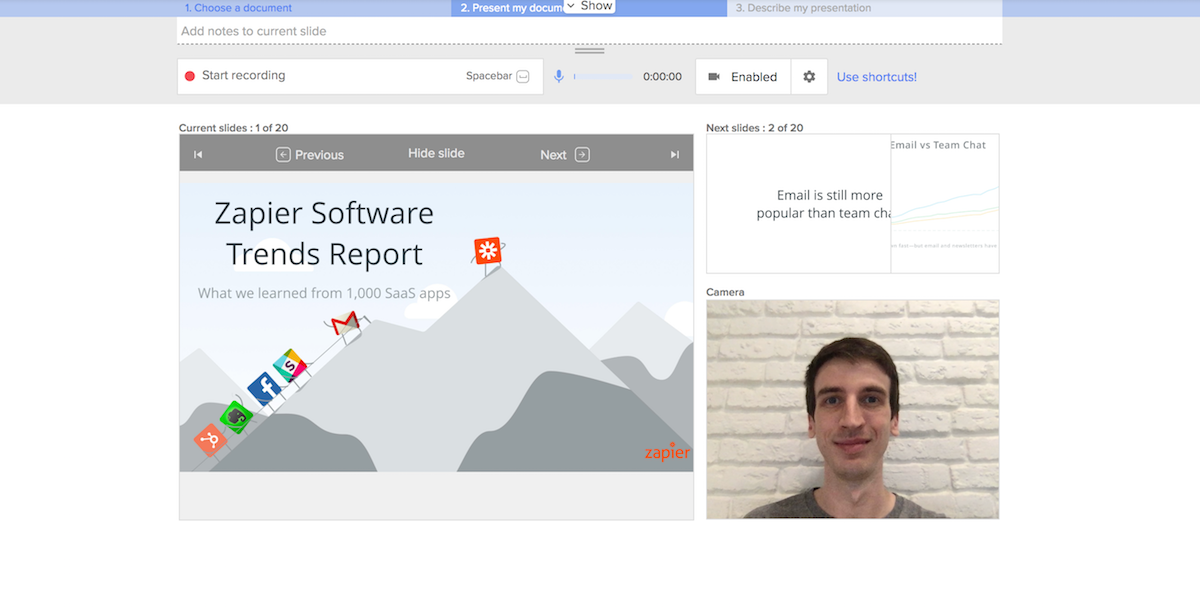Click Current slides 1 of 20 label

[233, 128]
